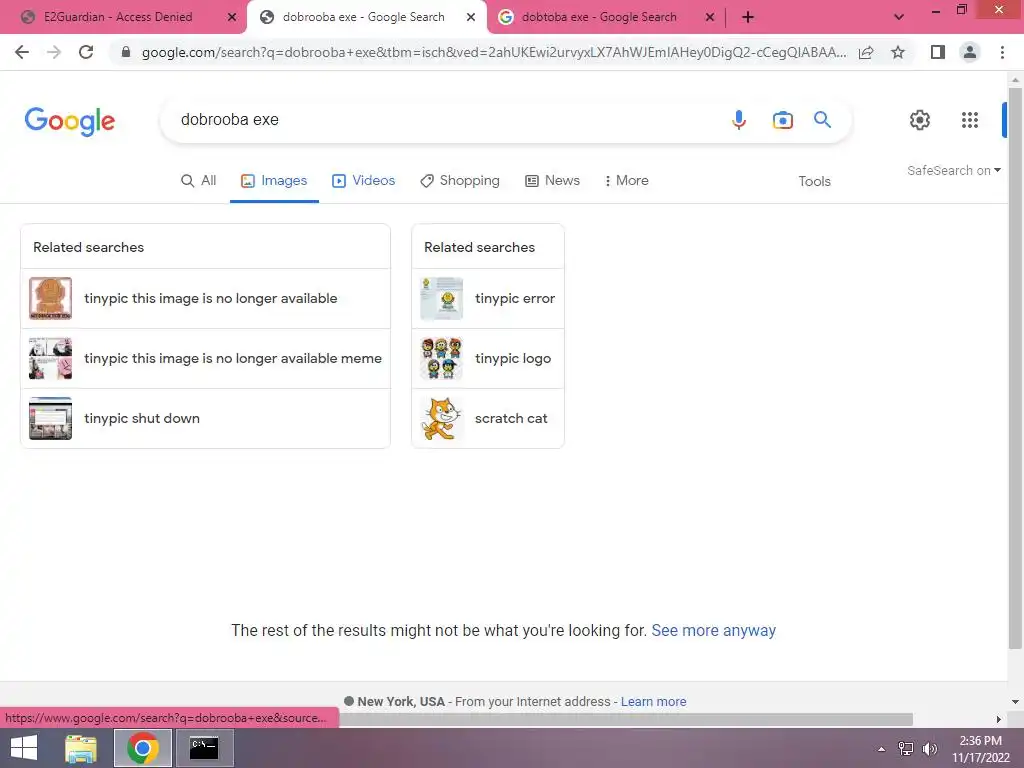Click the URL address bar

click(x=494, y=52)
